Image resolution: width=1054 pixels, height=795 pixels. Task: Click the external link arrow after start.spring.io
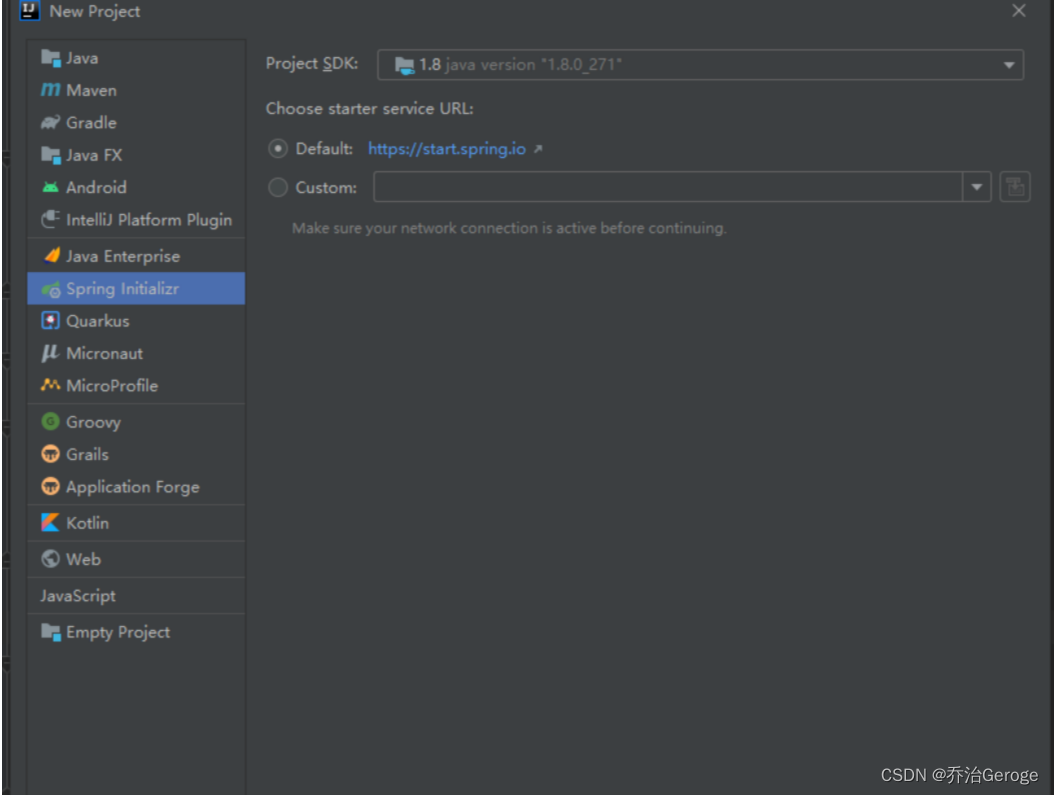[x=538, y=149]
